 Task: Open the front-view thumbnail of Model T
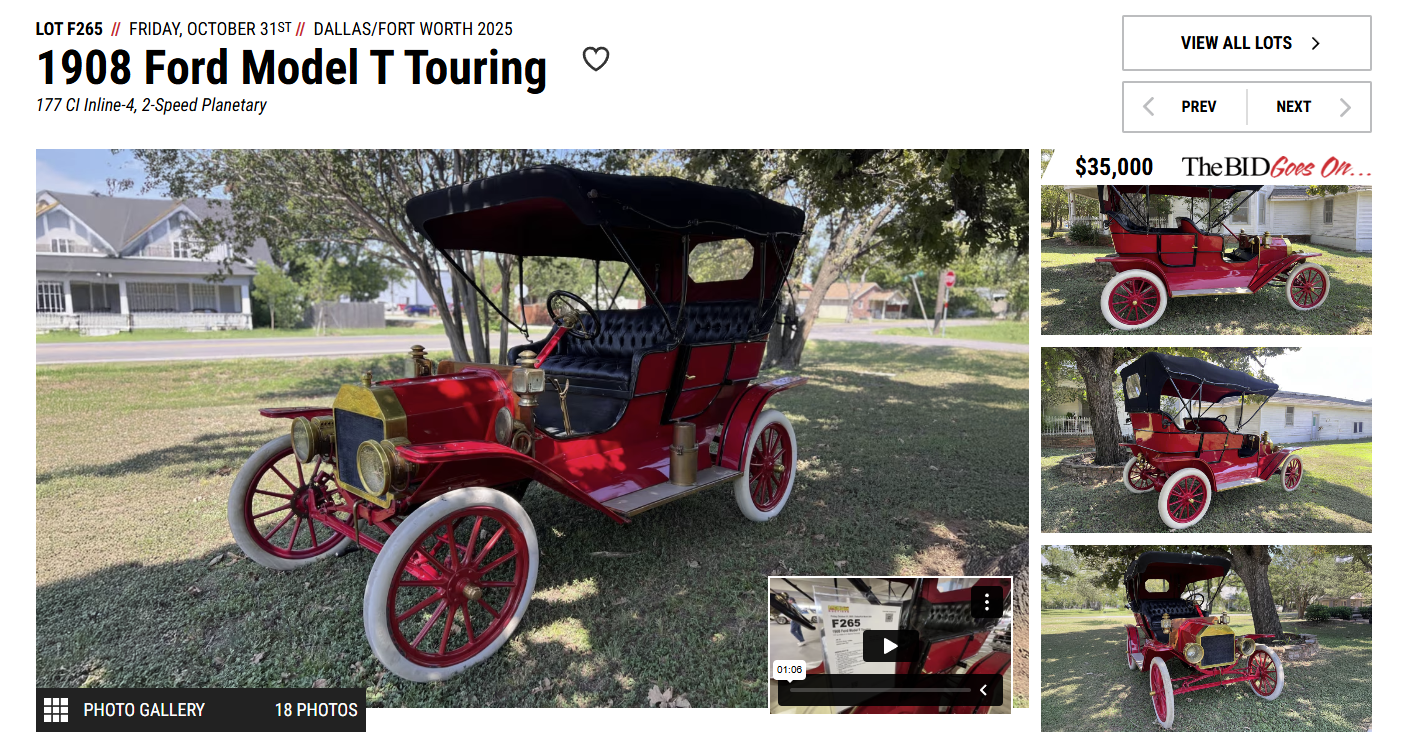[1206, 638]
